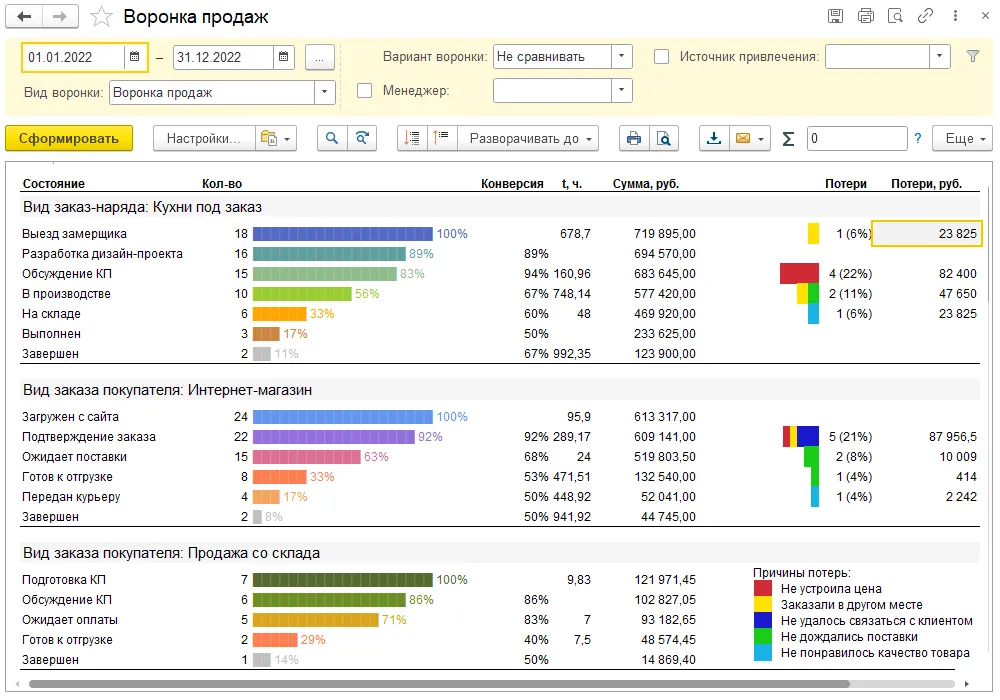Click the find magnifier icon in toolbar
Image resolution: width=1000 pixels, height=700 pixels.
331,139
